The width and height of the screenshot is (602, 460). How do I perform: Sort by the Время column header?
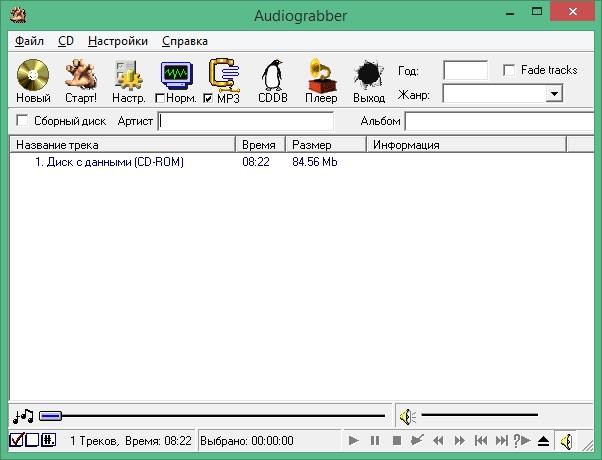tap(260, 145)
